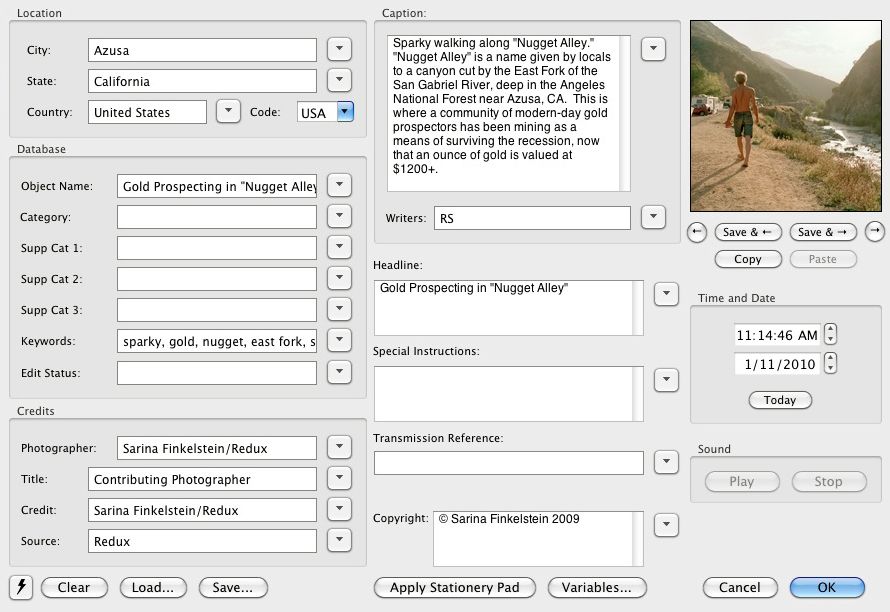Click Apply Stationery Pad

454,588
